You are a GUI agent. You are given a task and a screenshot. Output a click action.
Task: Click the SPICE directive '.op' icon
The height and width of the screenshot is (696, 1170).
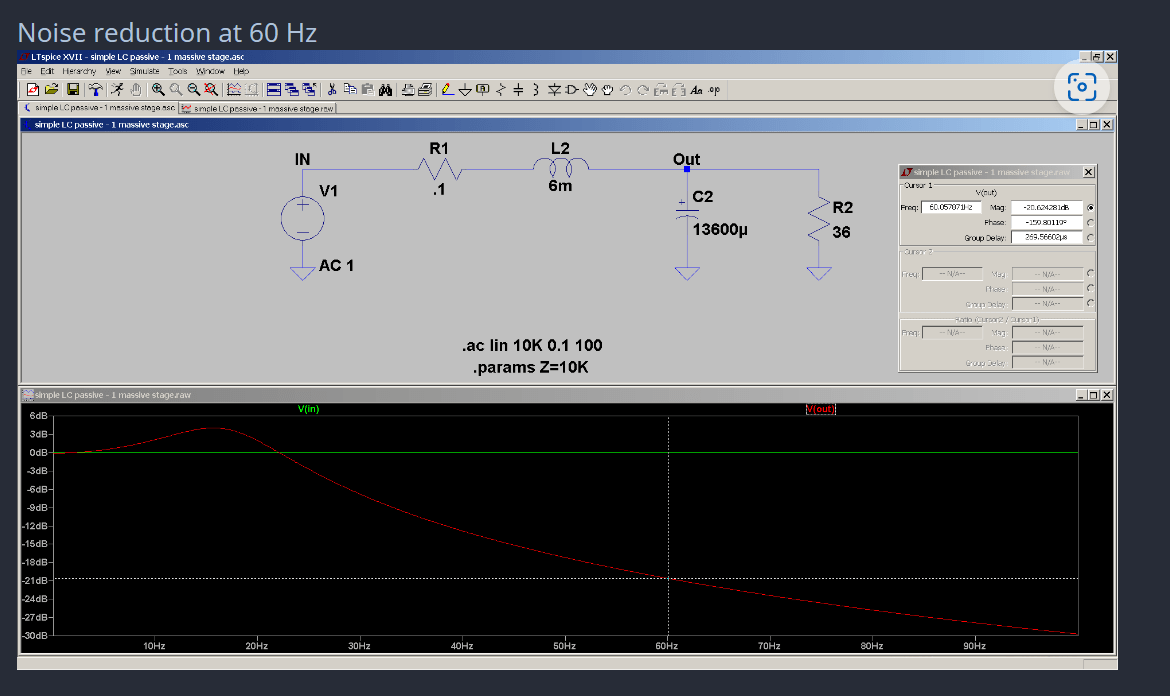tap(714, 90)
